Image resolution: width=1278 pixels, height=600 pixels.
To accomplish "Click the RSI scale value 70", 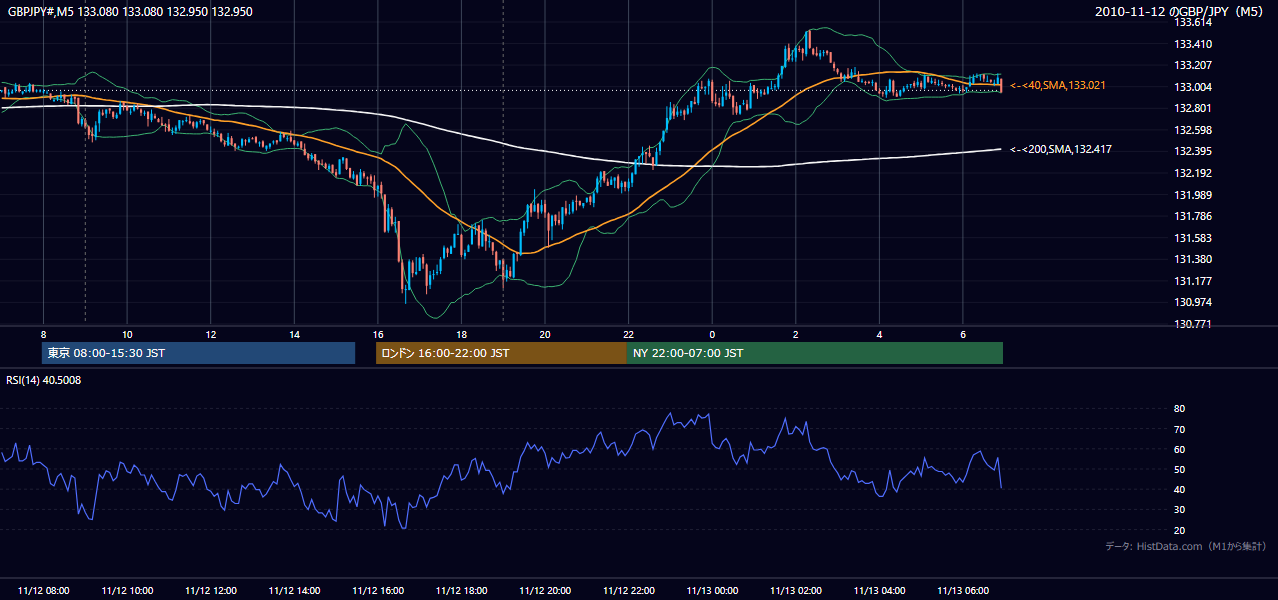I will [x=1179, y=429].
